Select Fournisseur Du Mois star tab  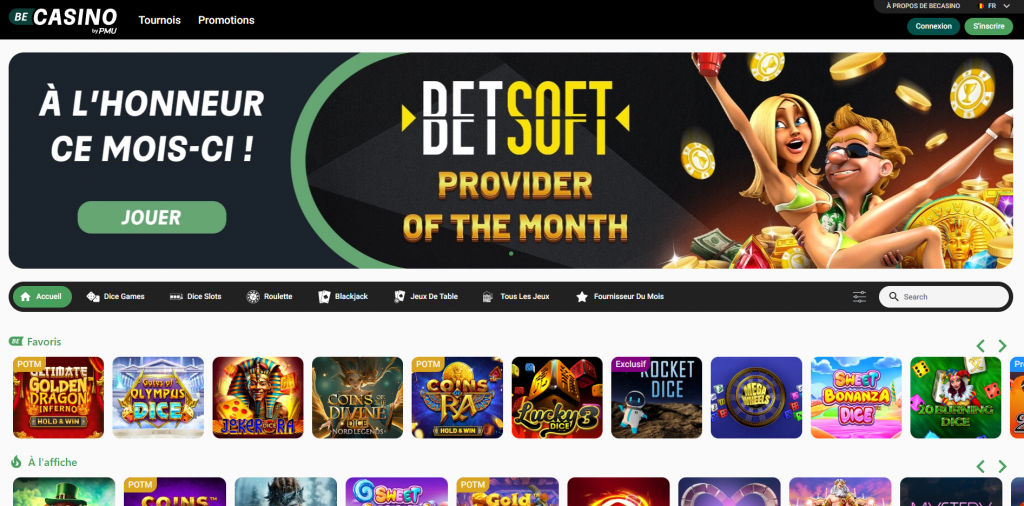(x=620, y=296)
